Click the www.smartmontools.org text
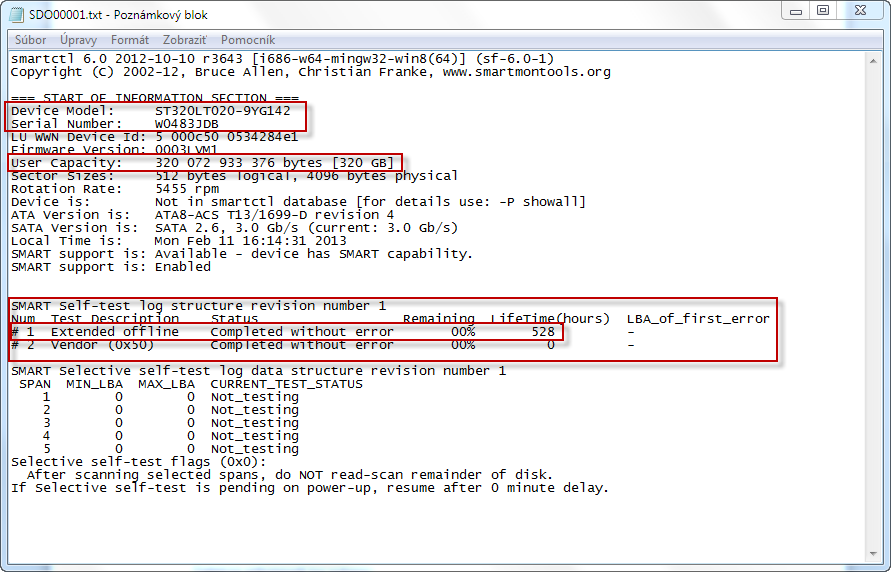Screen dimensions: 891x572 point(527,72)
